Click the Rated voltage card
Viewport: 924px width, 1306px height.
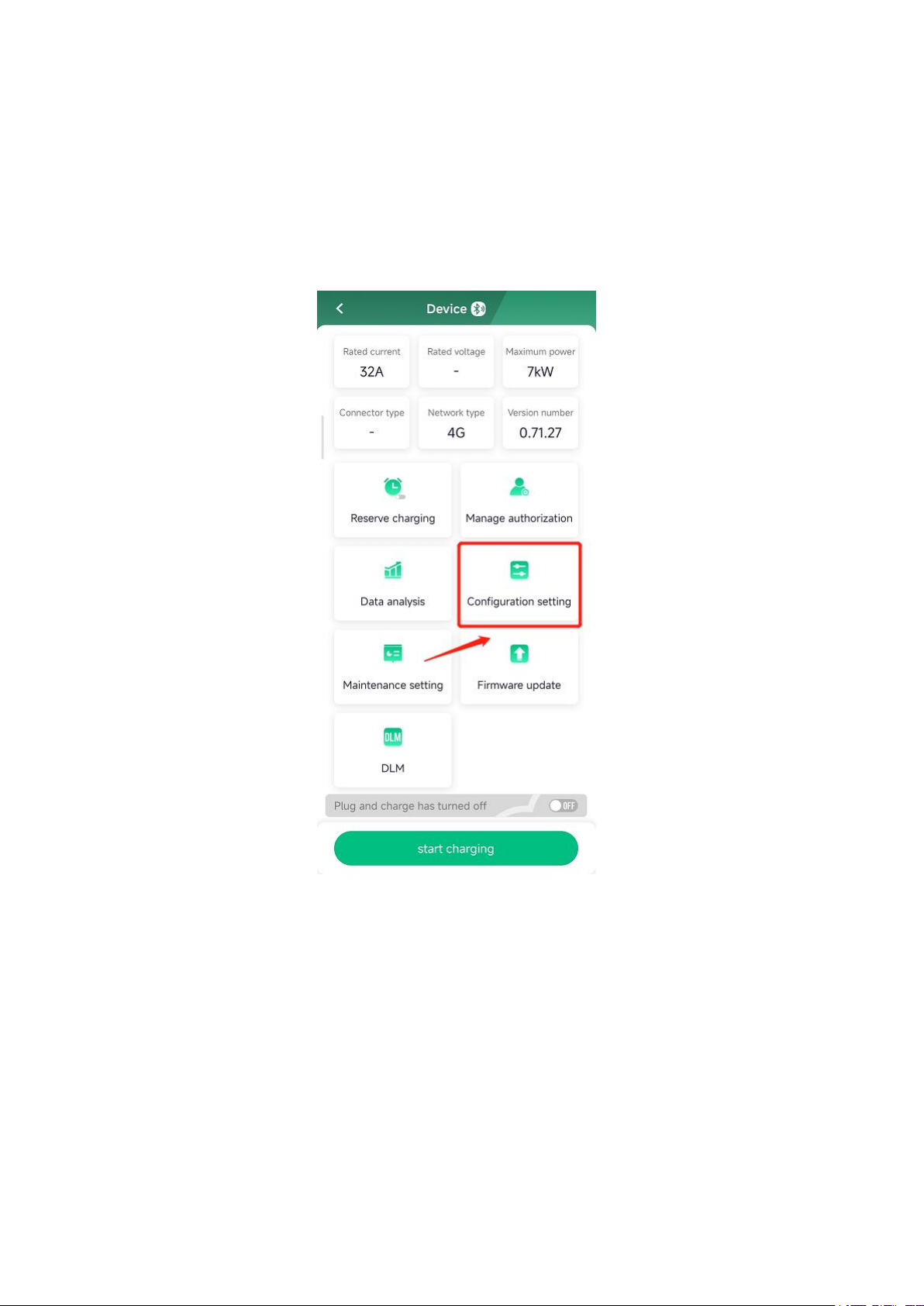pos(456,362)
